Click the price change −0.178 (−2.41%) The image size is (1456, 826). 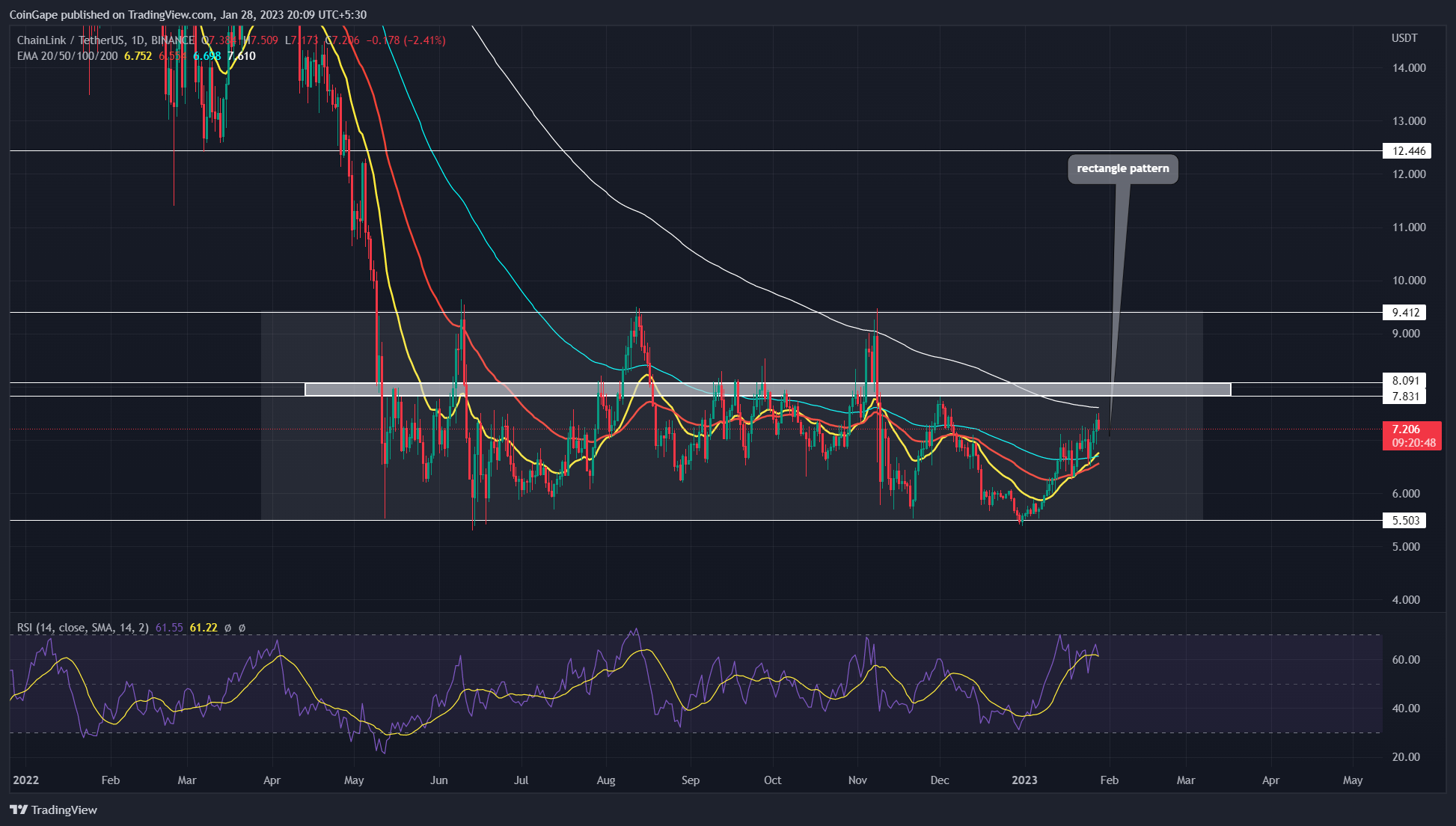(x=406, y=40)
